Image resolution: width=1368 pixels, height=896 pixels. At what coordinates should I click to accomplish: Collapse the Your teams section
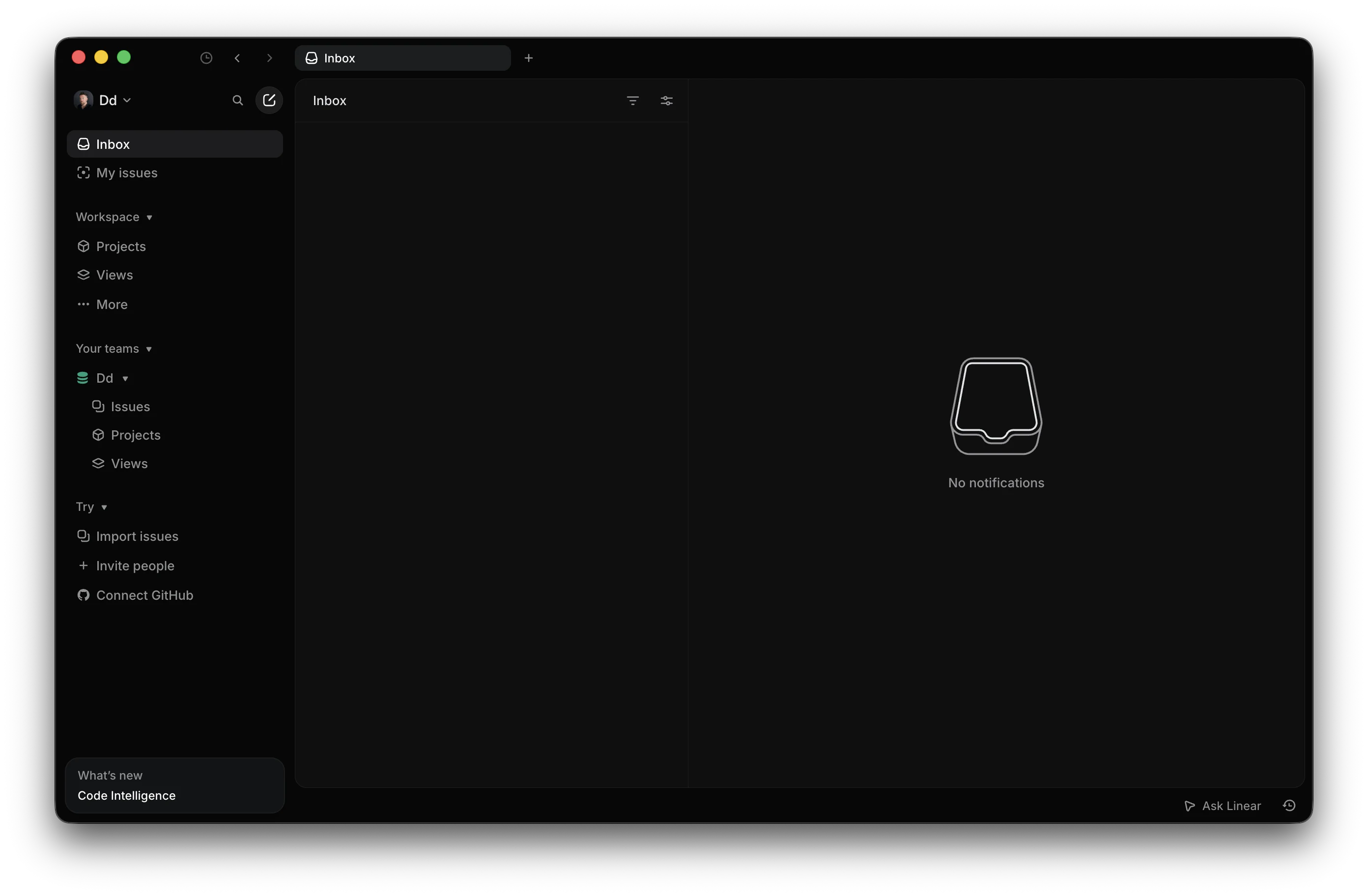tap(114, 349)
